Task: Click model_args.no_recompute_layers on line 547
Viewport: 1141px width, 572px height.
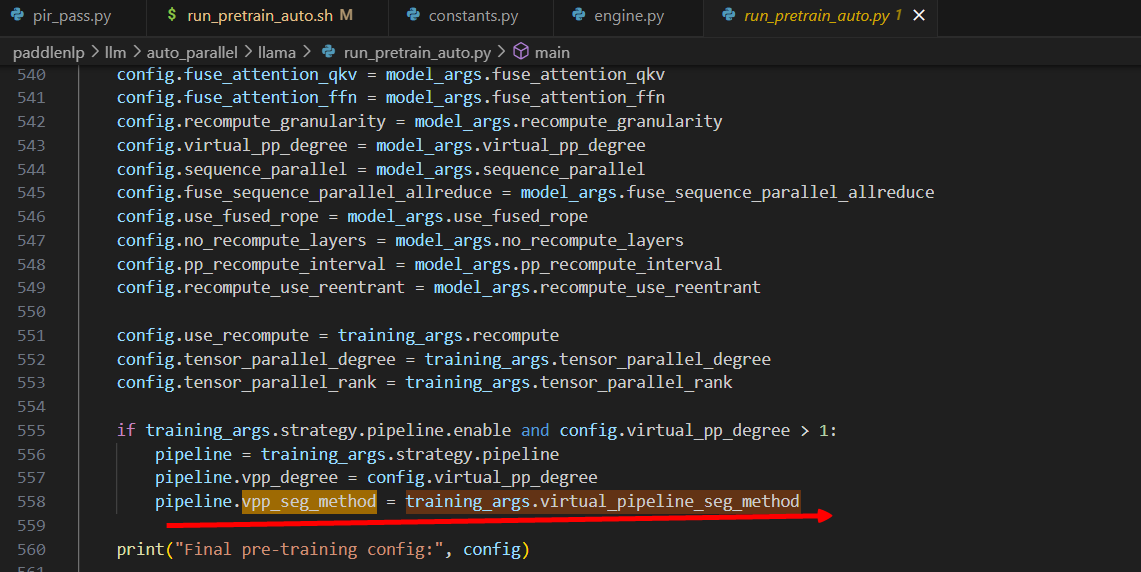Action: pos(539,240)
